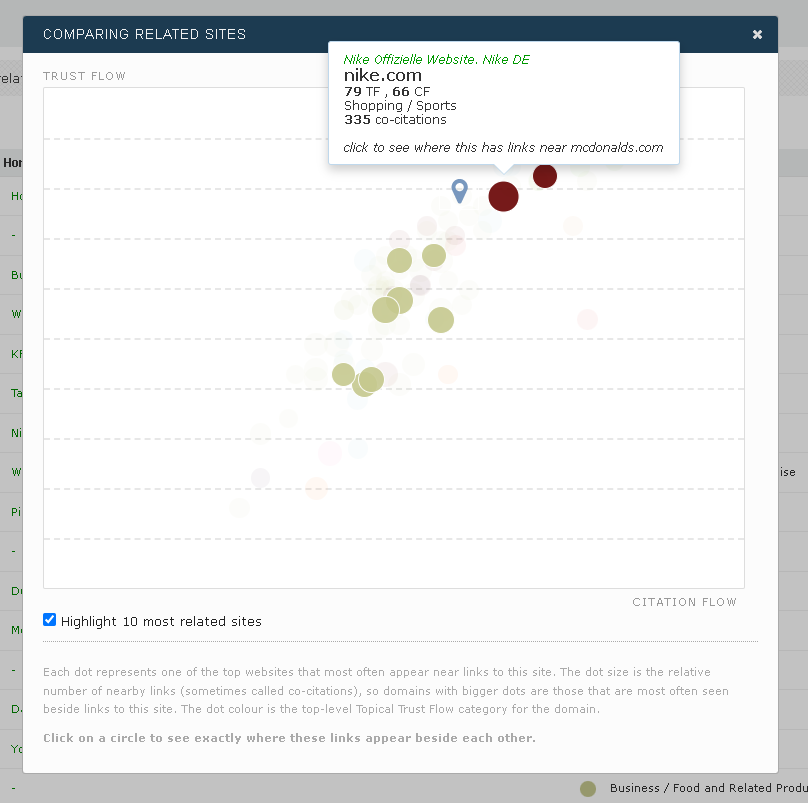The height and width of the screenshot is (803, 808).
Task: Click the green 'Nike Offizielle Website' tooltip heading
Action: point(436,59)
